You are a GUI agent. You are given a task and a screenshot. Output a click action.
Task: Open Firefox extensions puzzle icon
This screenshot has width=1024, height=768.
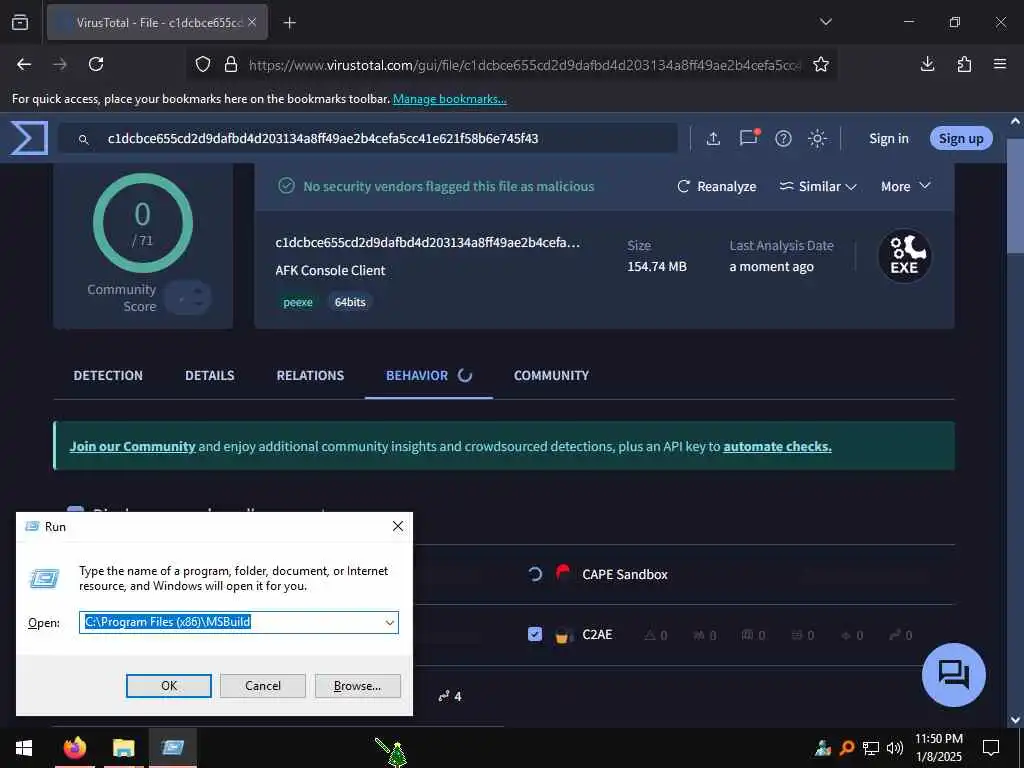pyautogui.click(x=964, y=64)
